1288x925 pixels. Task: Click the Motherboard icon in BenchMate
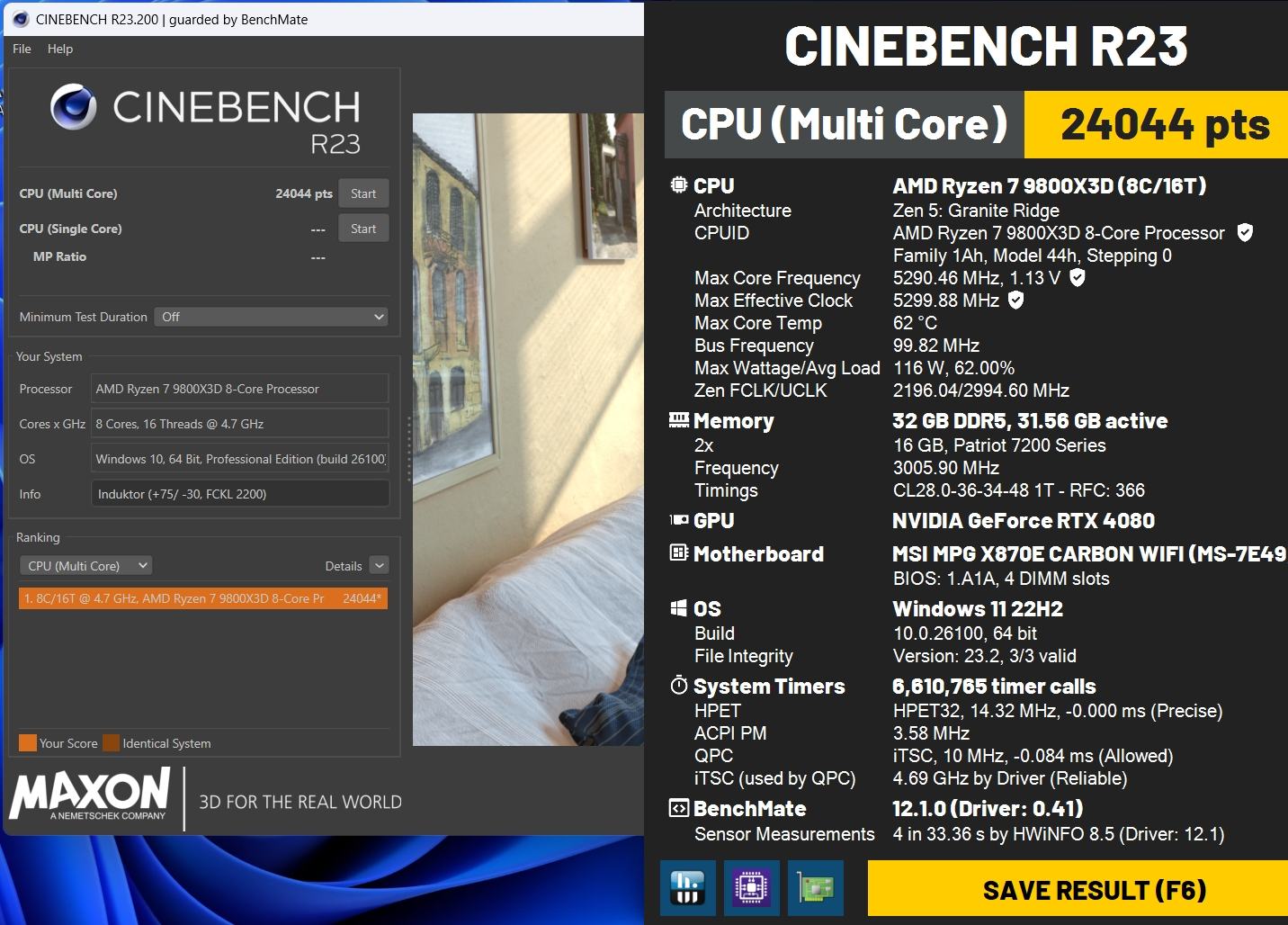click(x=679, y=552)
